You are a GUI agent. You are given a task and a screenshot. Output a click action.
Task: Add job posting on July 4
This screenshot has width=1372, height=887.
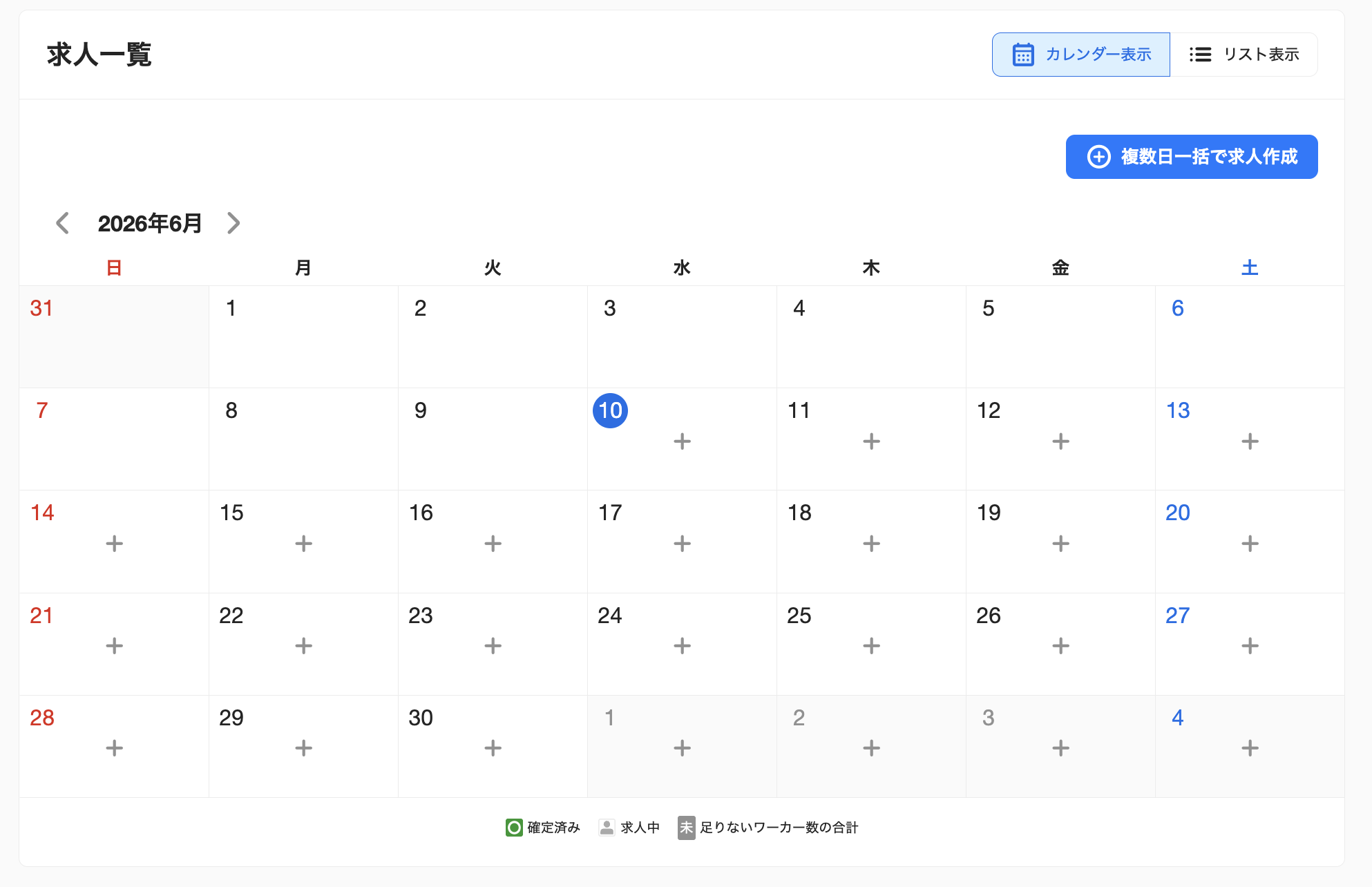point(1250,748)
